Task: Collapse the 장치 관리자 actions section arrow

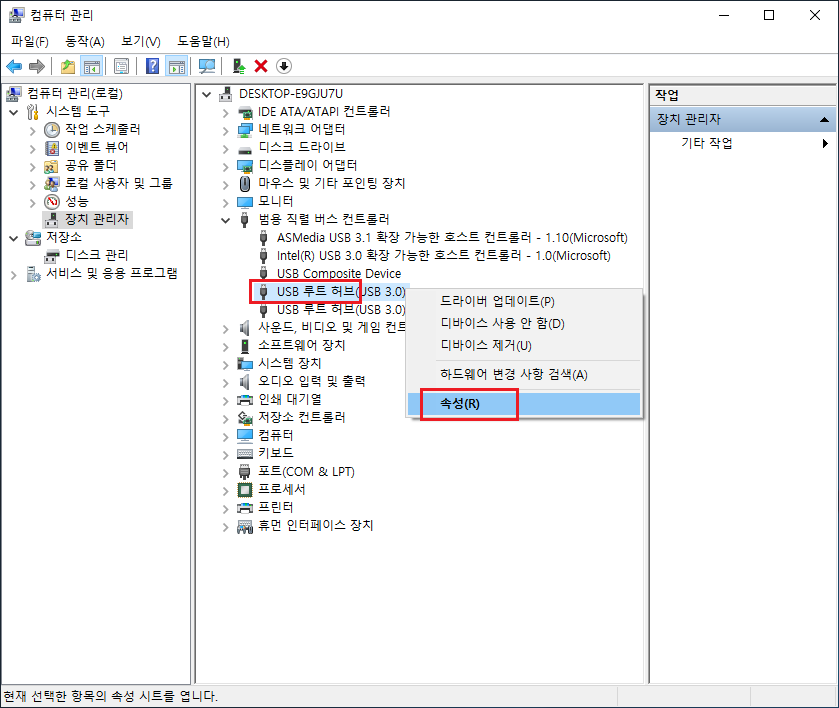Action: pos(825,120)
